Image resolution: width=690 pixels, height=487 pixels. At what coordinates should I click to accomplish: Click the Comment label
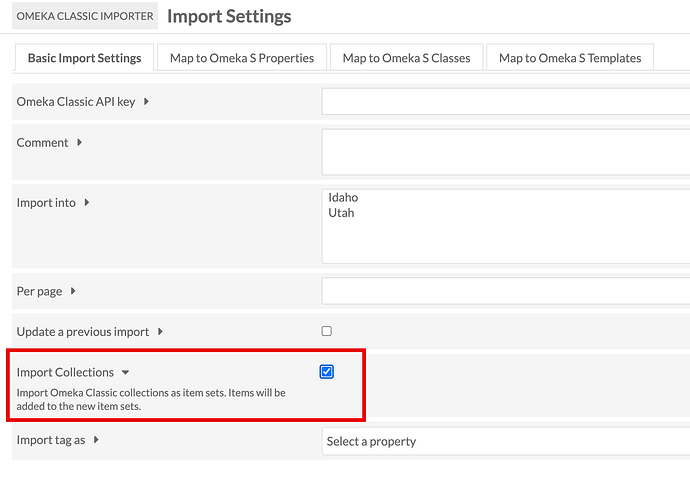coord(42,143)
